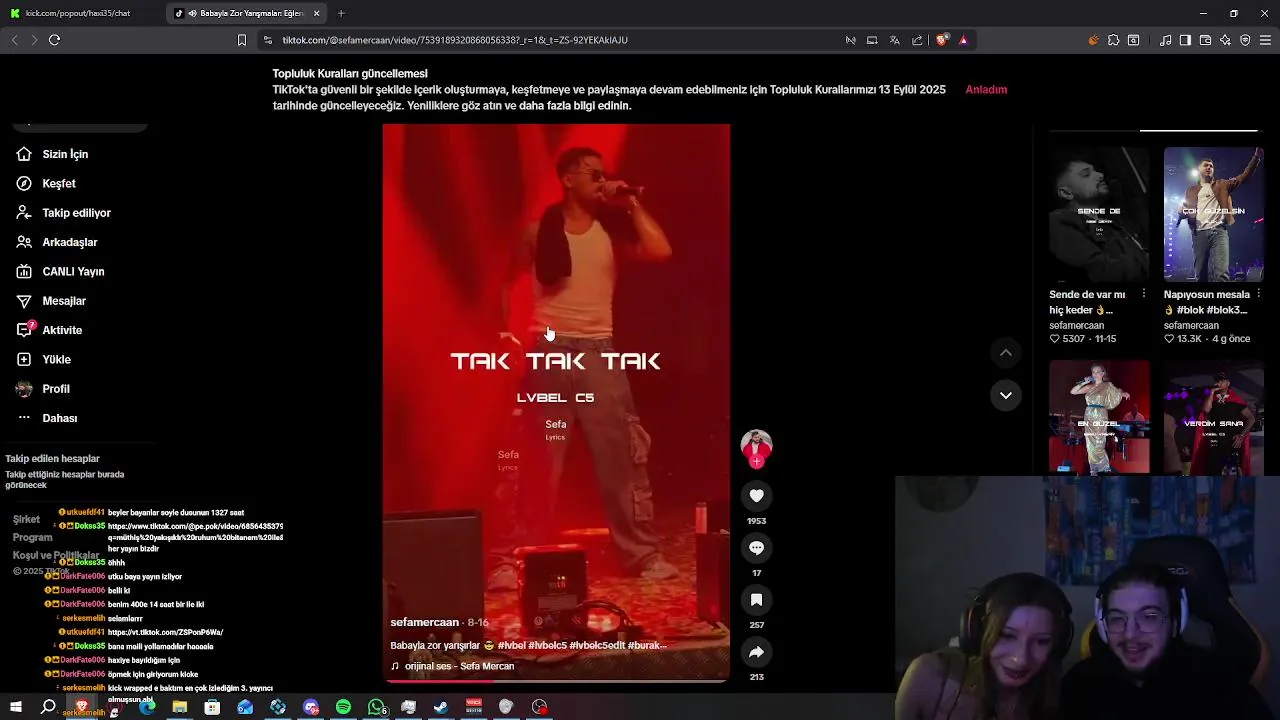
Task: Open media control music note icon
Action: pyautogui.click(x=1166, y=40)
